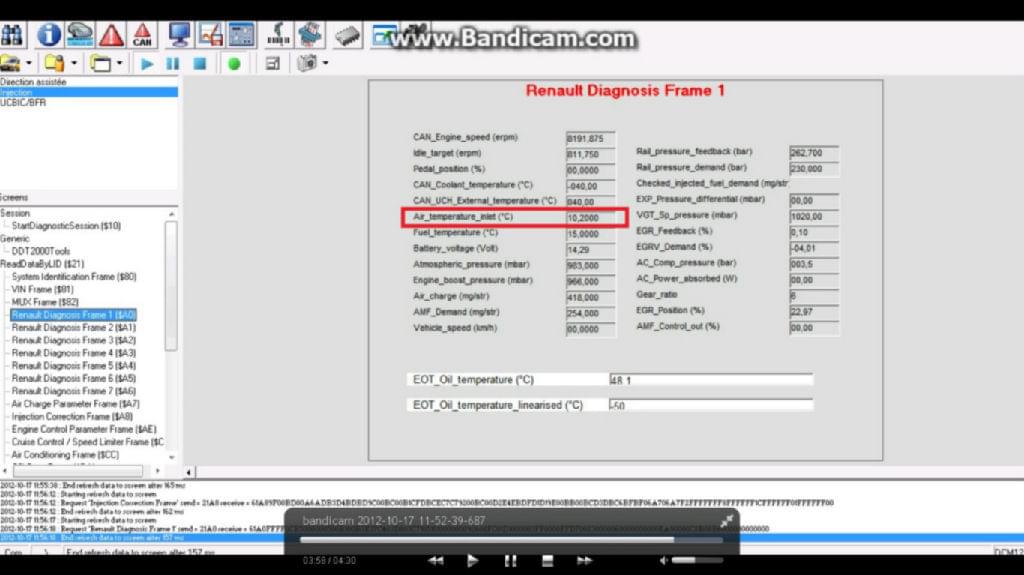Click the car folder open icon

pos(11,63)
